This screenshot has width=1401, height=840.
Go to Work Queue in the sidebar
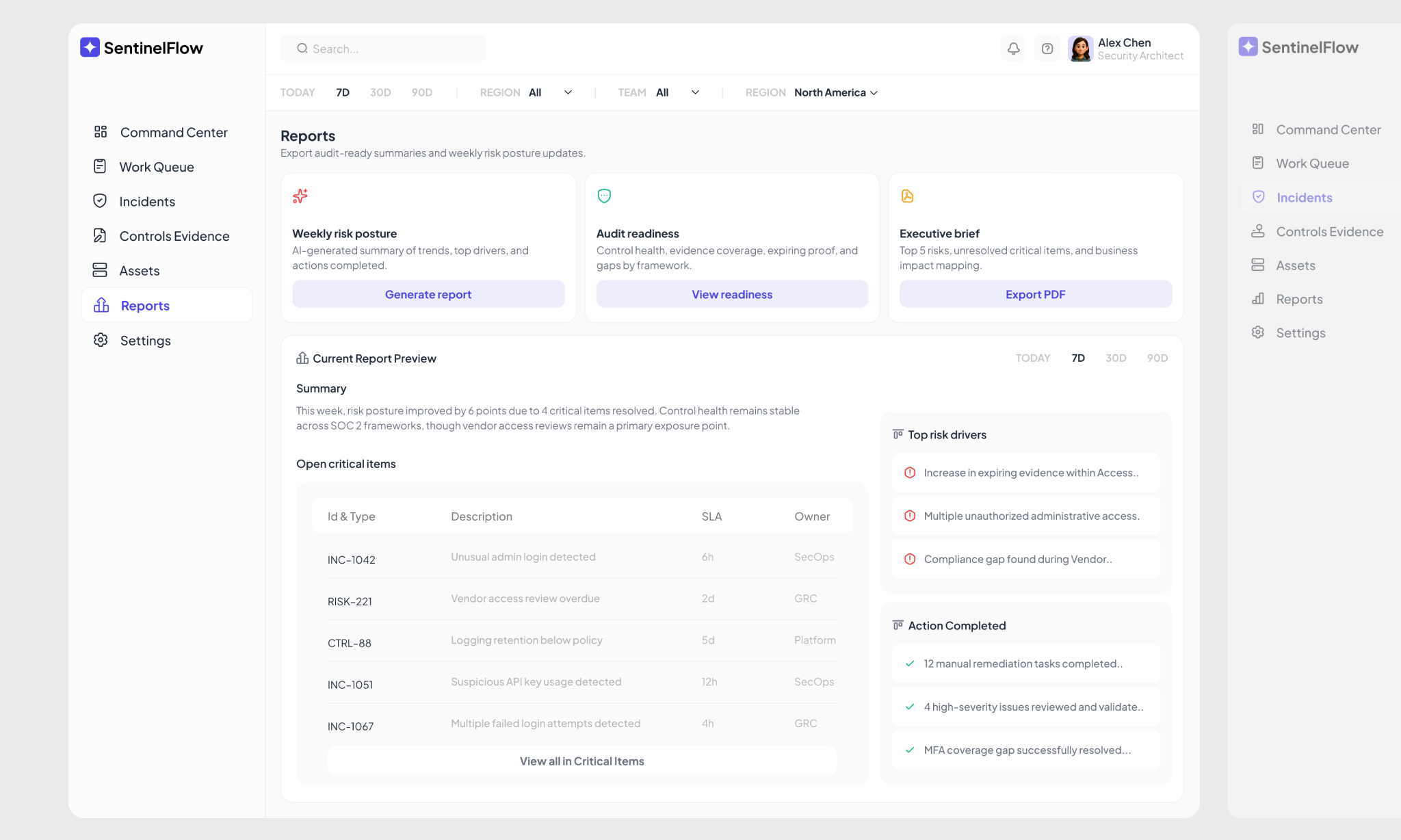point(157,167)
